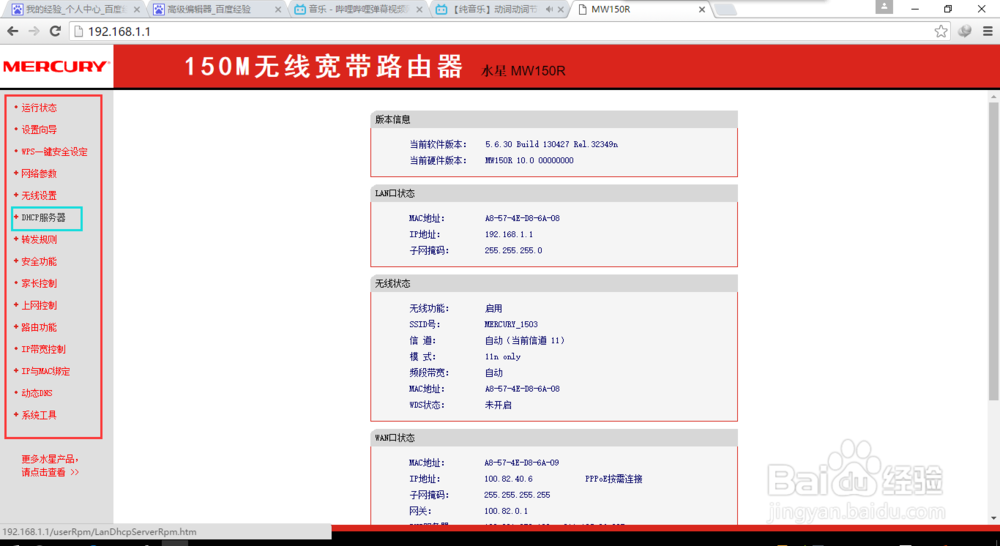The width and height of the screenshot is (1000, 546).
Task: Click the MERCURY logo
Action: 56,66
